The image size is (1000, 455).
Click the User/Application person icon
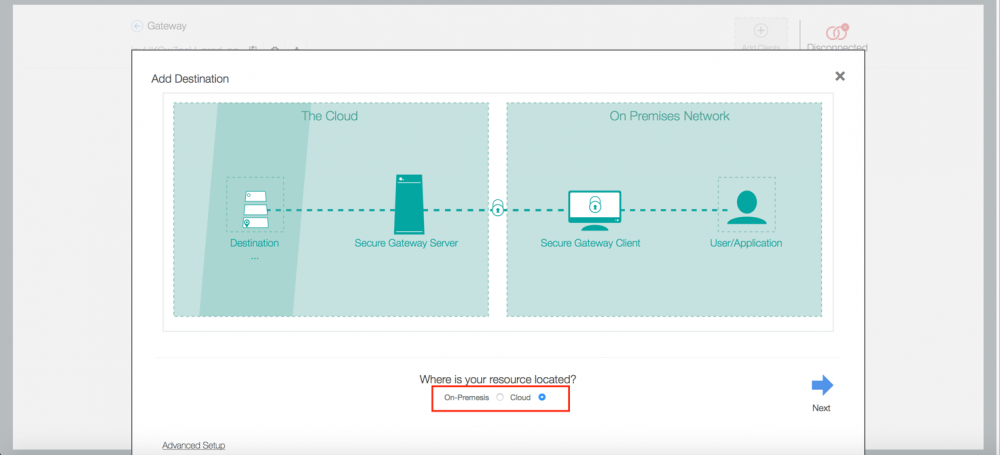point(747,207)
